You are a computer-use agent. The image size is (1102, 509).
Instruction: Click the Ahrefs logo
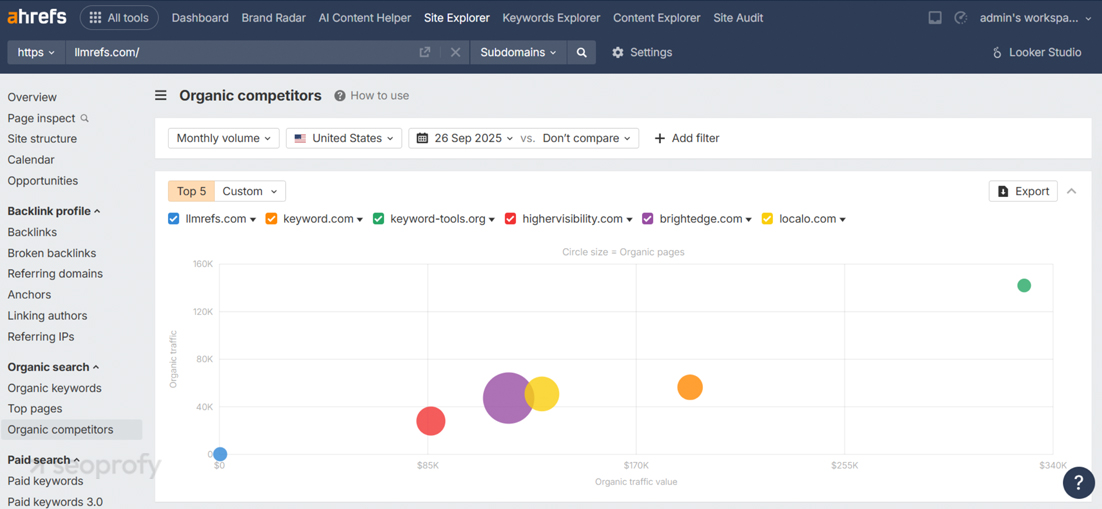click(x=37, y=17)
